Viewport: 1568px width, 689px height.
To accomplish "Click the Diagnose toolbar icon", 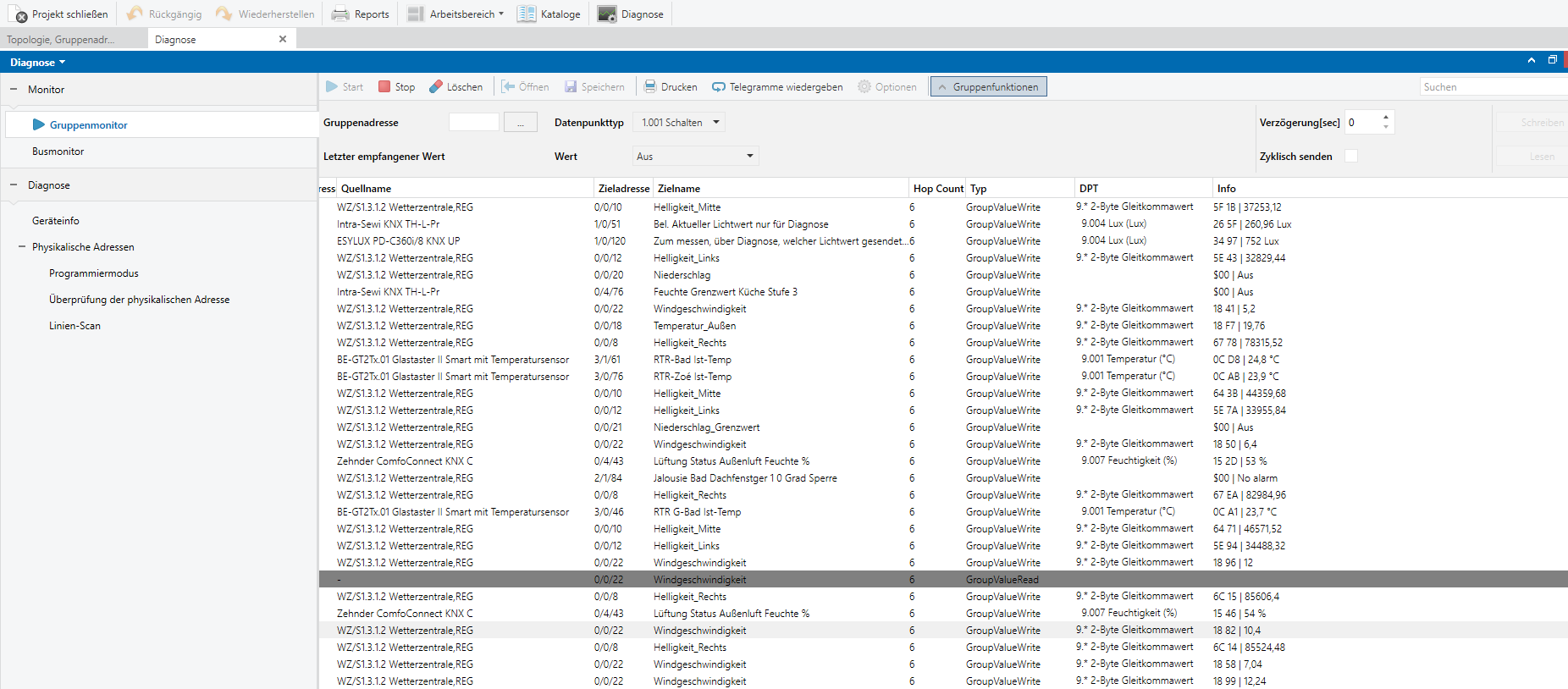I will click(x=607, y=14).
